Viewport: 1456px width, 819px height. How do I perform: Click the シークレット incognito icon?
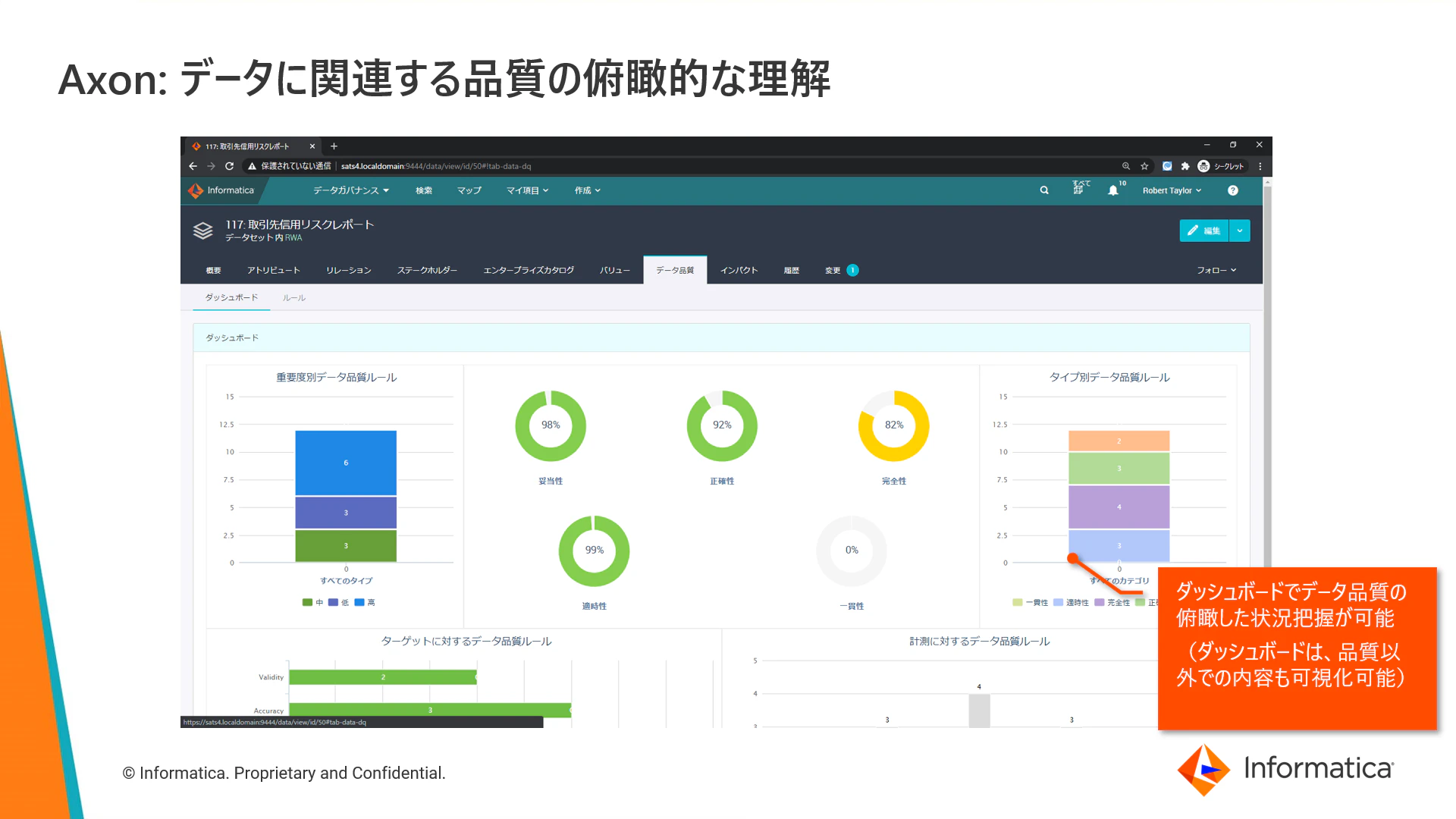(1203, 166)
